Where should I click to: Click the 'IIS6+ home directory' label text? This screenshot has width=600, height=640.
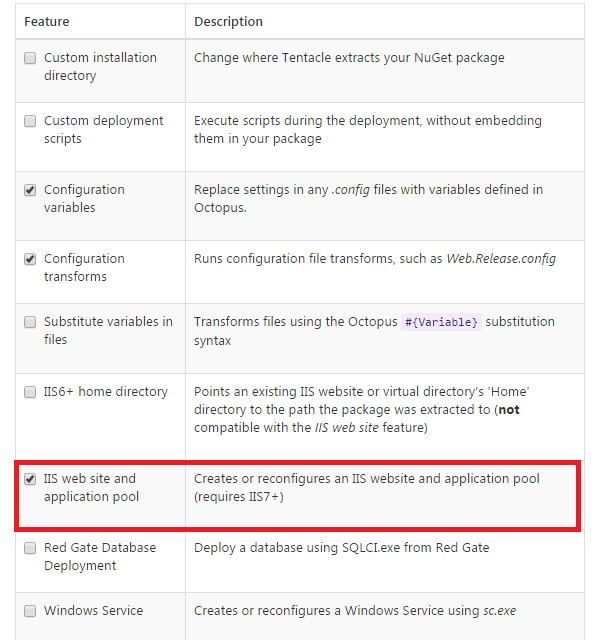click(x=106, y=392)
